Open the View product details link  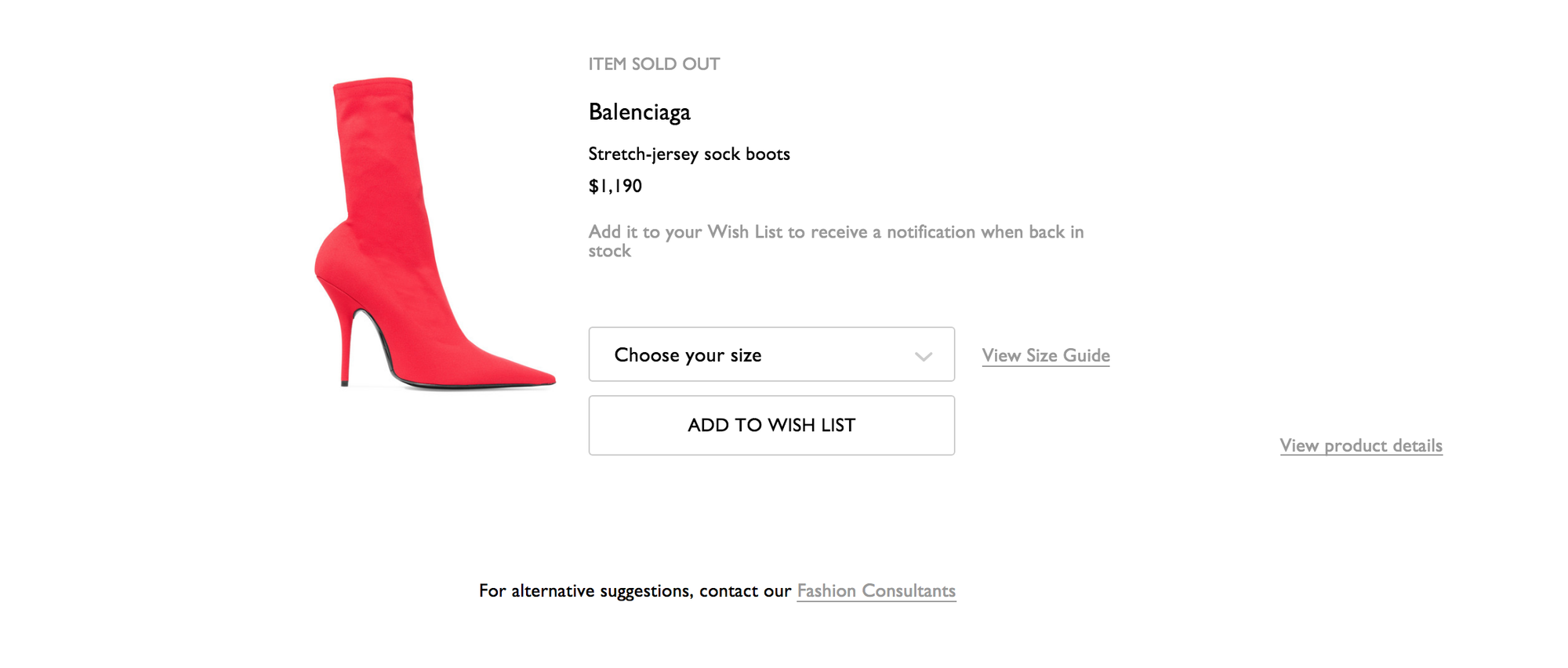pos(1361,445)
